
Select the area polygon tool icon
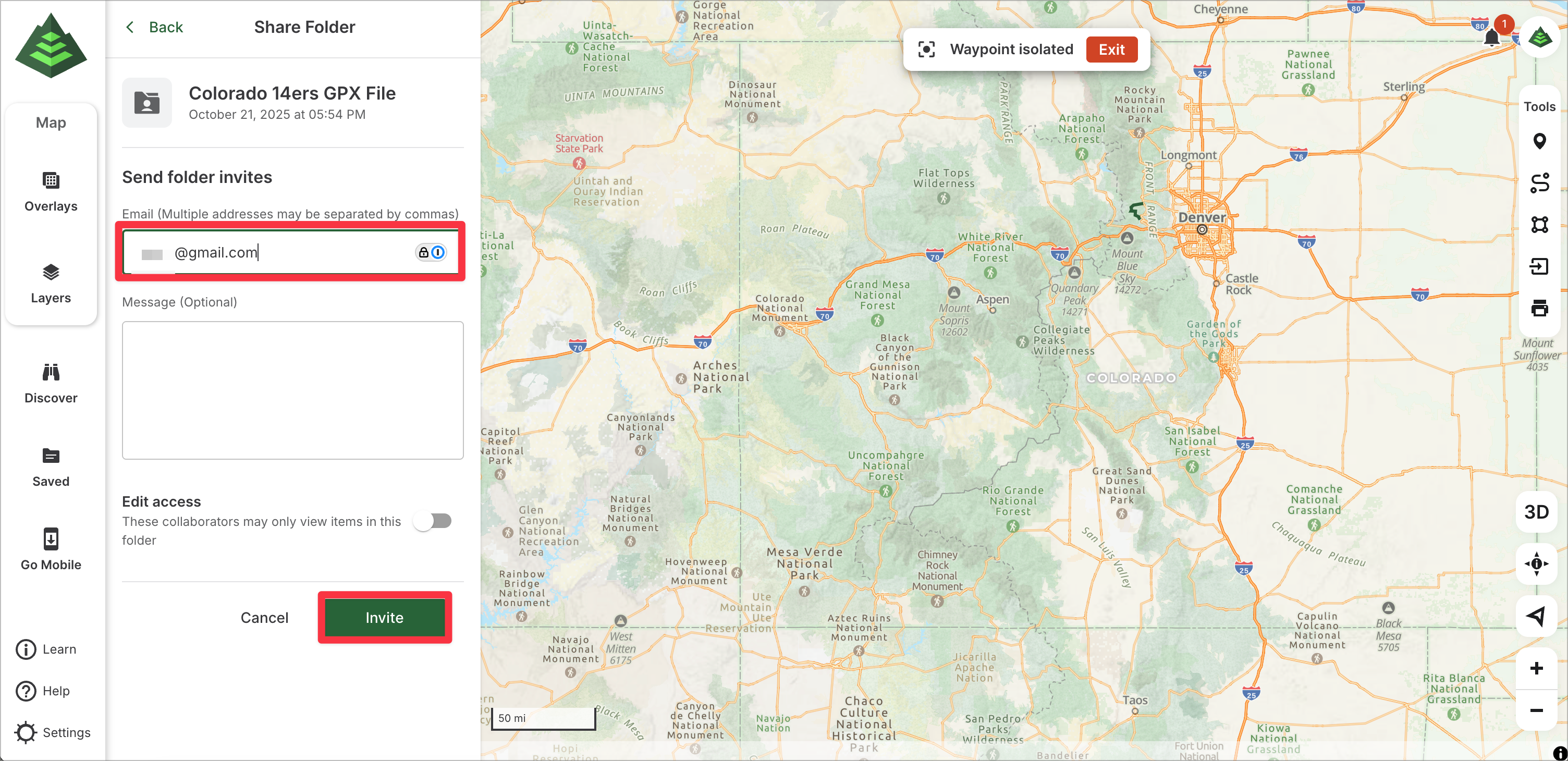click(1539, 225)
